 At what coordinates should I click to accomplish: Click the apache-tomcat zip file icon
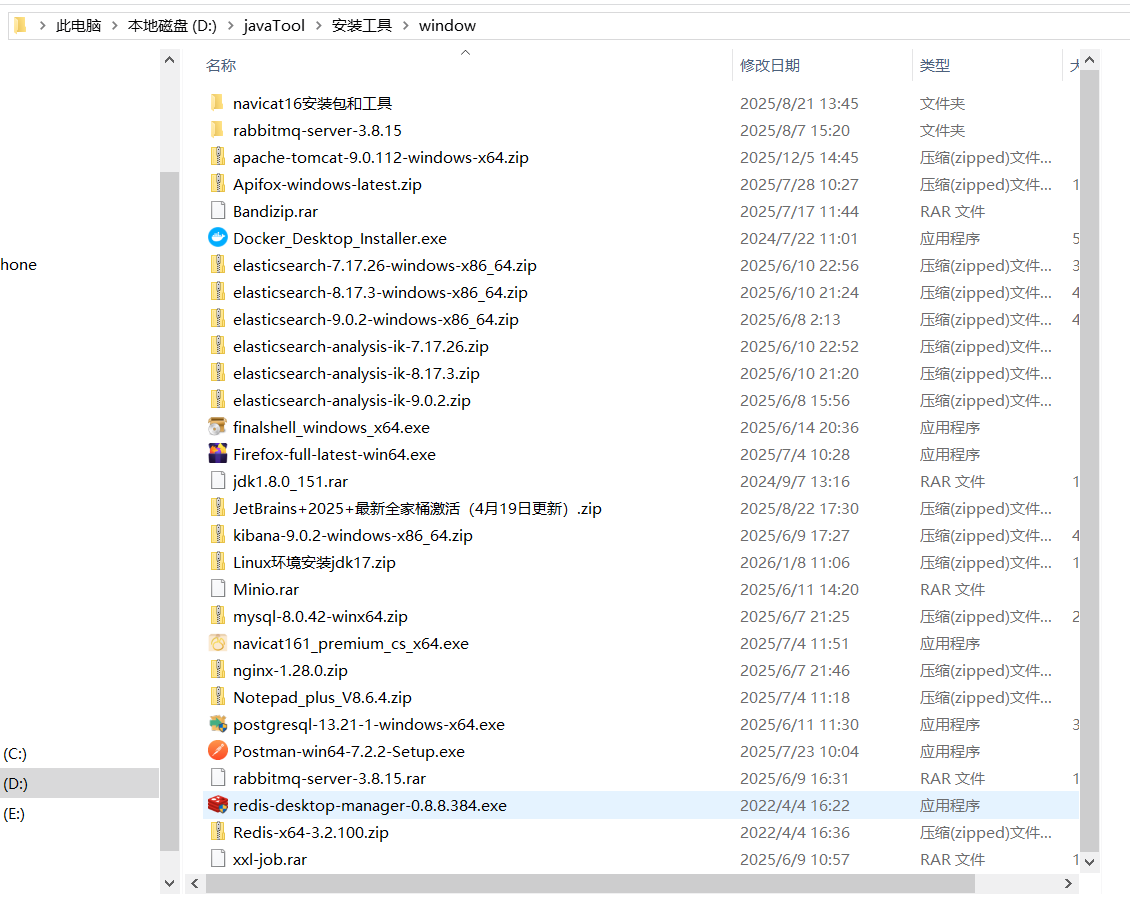pos(218,157)
